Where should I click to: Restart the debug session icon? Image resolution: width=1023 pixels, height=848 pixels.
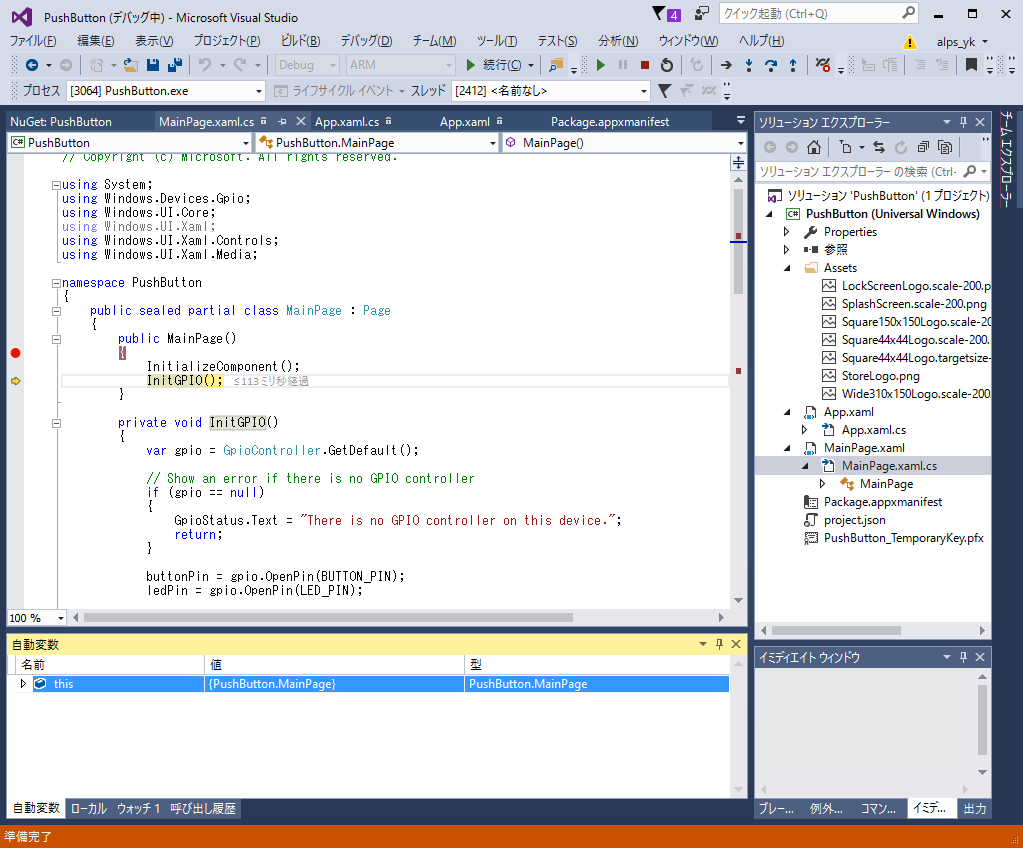[666, 65]
